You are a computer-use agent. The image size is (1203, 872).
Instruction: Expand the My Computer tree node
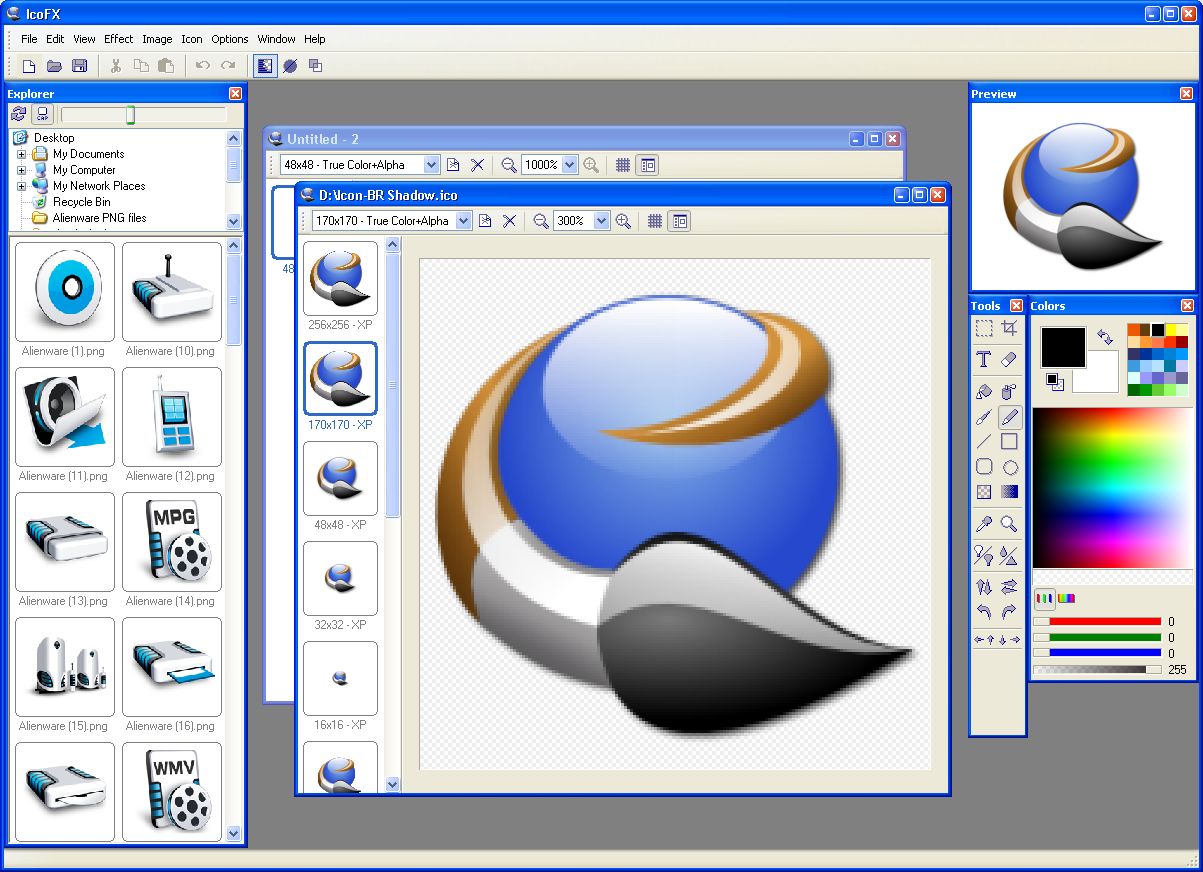(21, 170)
